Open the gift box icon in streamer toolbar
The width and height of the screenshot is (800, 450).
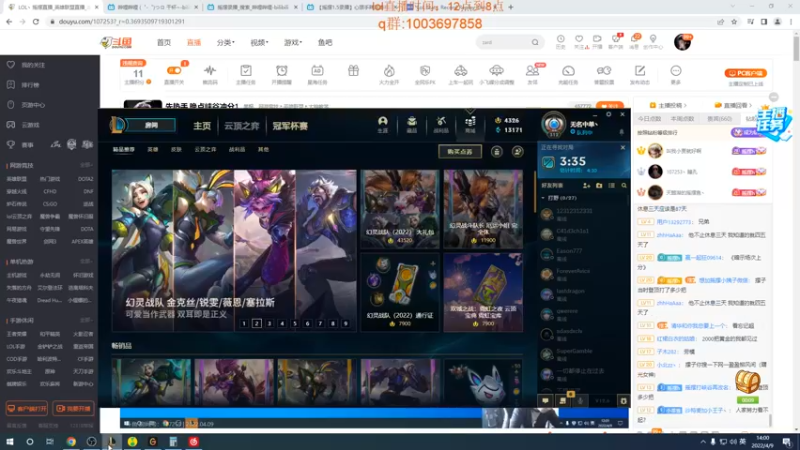tap(353, 71)
